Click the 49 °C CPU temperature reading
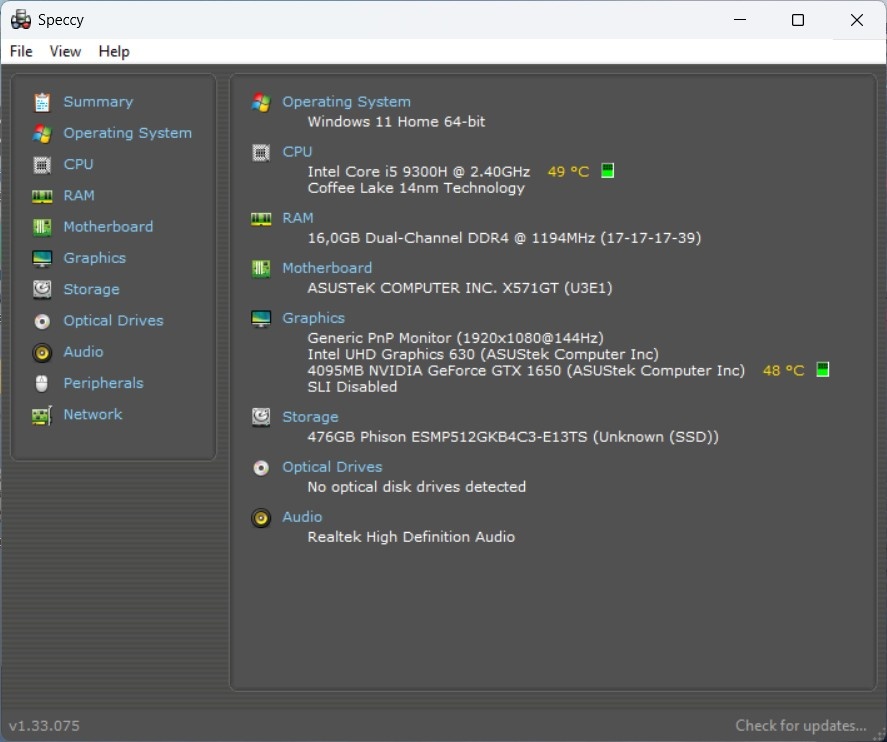The height and width of the screenshot is (742, 887). coord(568,172)
